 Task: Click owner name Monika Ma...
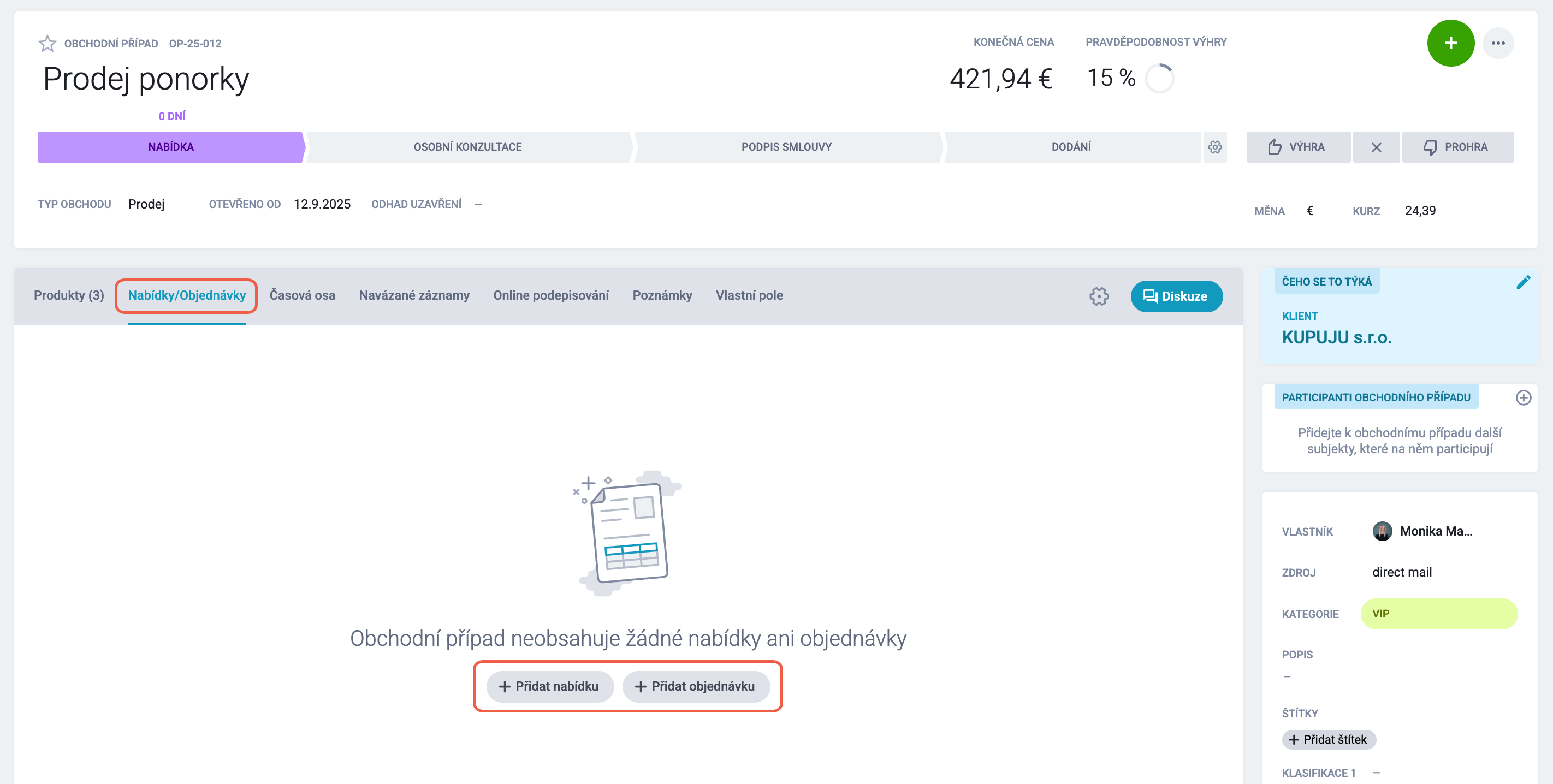pyautogui.click(x=1436, y=531)
